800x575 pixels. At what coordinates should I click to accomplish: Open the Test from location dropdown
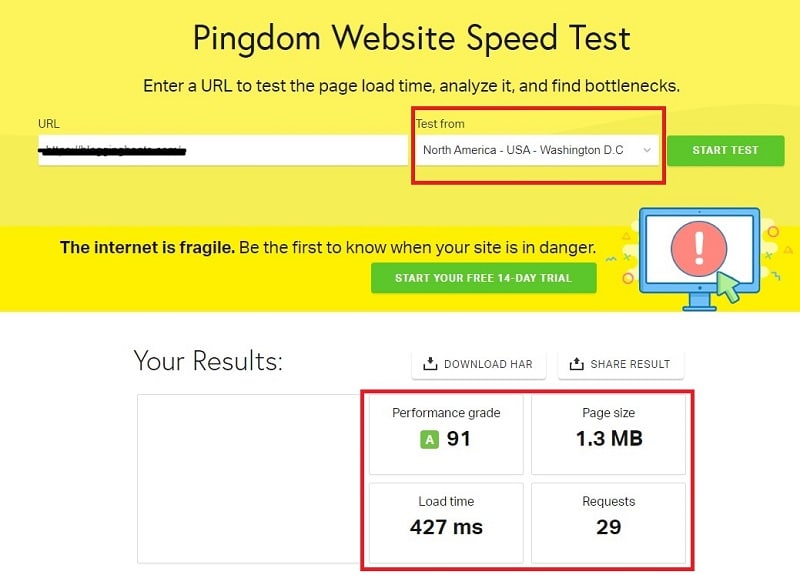point(537,150)
